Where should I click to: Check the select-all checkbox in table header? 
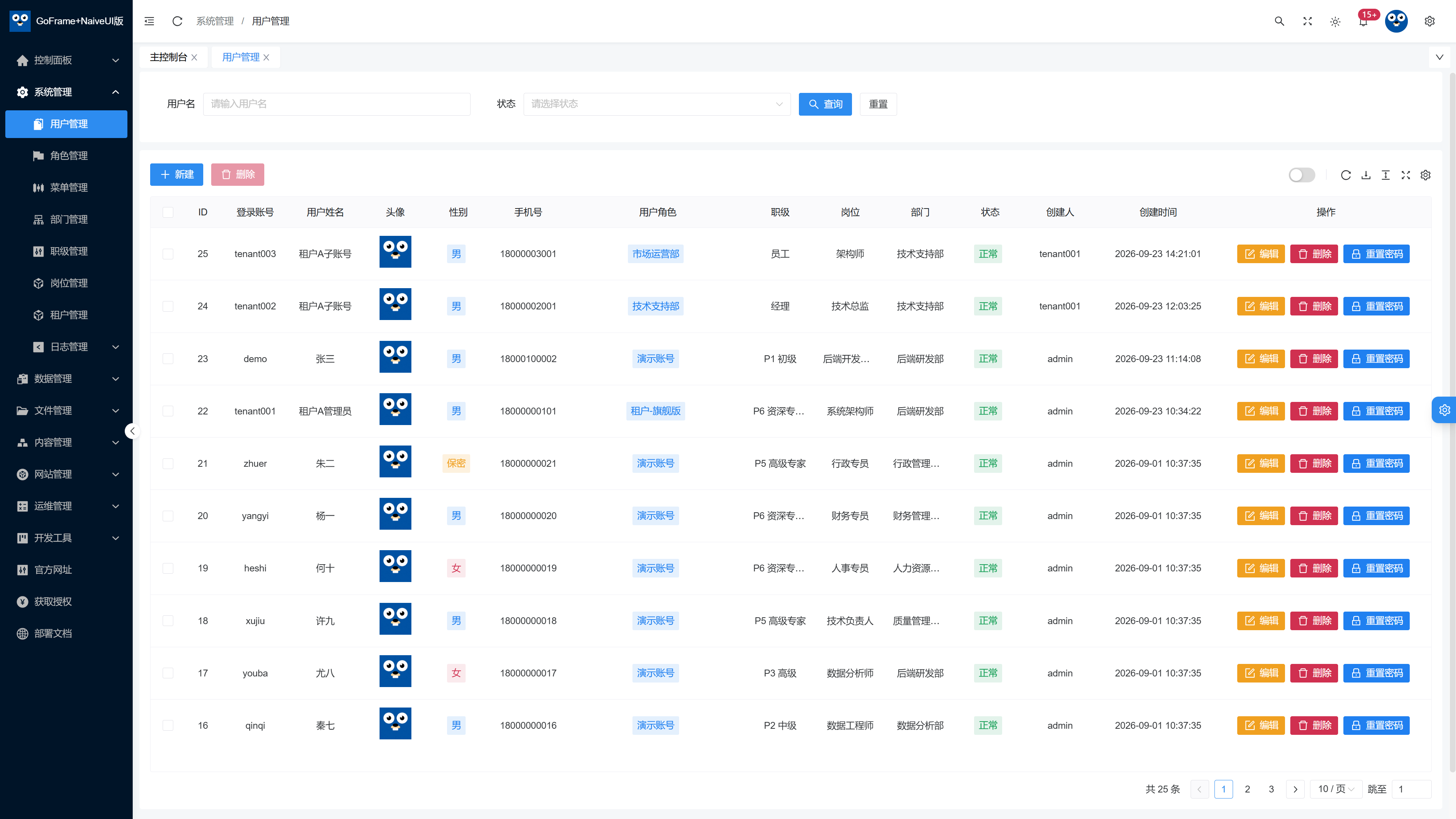pyautogui.click(x=168, y=212)
